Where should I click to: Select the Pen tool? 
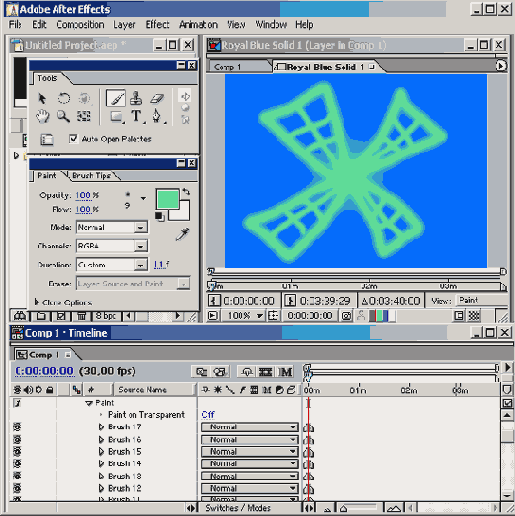pyautogui.click(x=156, y=116)
